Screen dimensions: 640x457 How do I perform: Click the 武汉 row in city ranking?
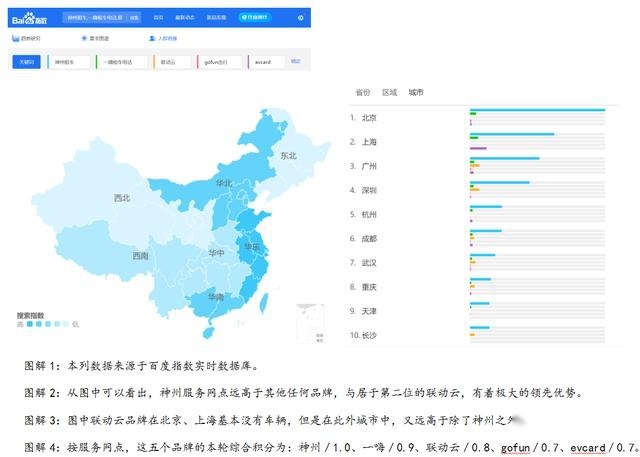coord(478,262)
